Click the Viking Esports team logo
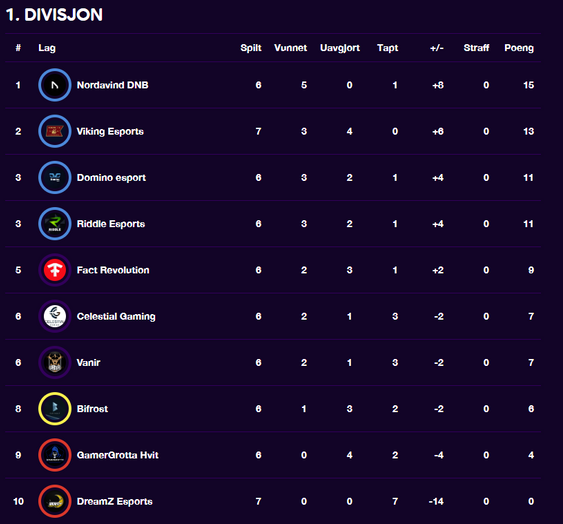Image resolution: width=563 pixels, height=524 pixels. (55, 131)
